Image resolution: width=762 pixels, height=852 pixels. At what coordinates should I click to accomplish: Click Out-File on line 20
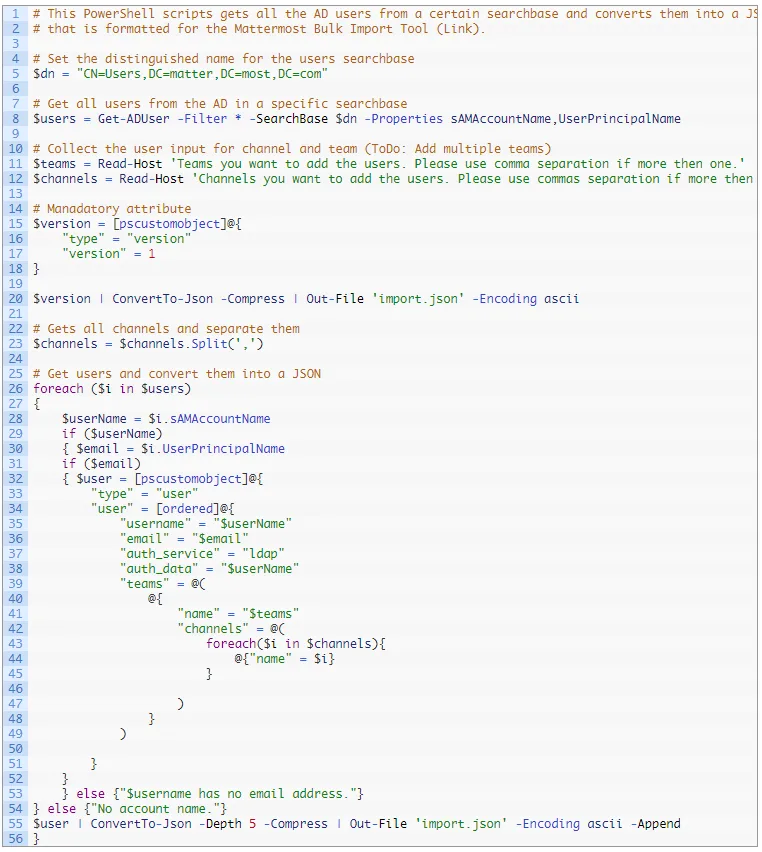pos(335,299)
